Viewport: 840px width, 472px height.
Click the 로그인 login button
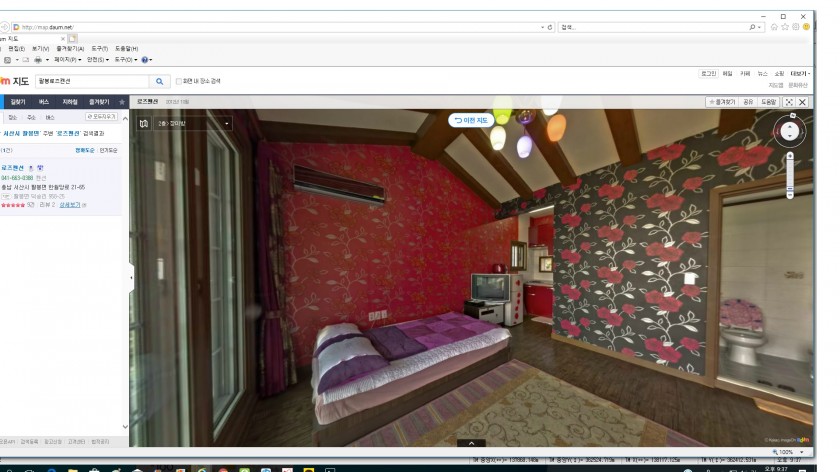(x=708, y=73)
